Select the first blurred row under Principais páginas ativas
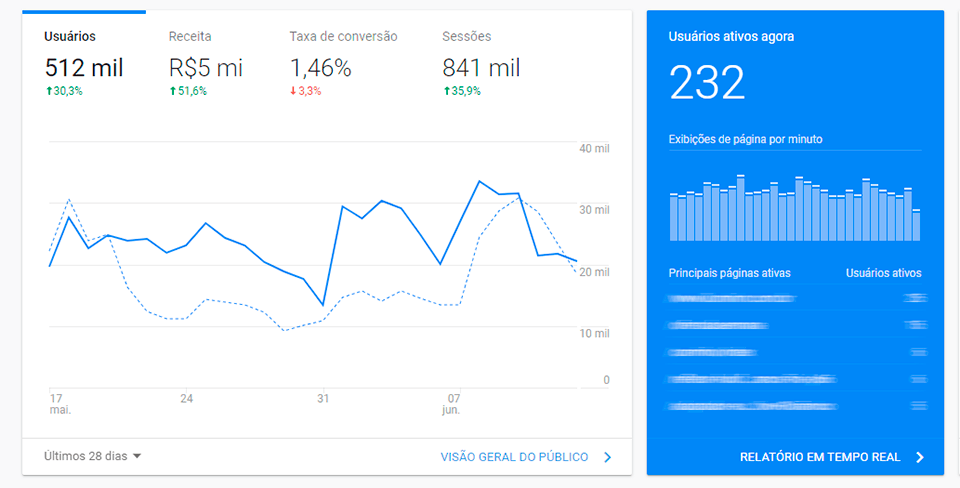Viewport: 960px width, 488px height. [x=732, y=298]
